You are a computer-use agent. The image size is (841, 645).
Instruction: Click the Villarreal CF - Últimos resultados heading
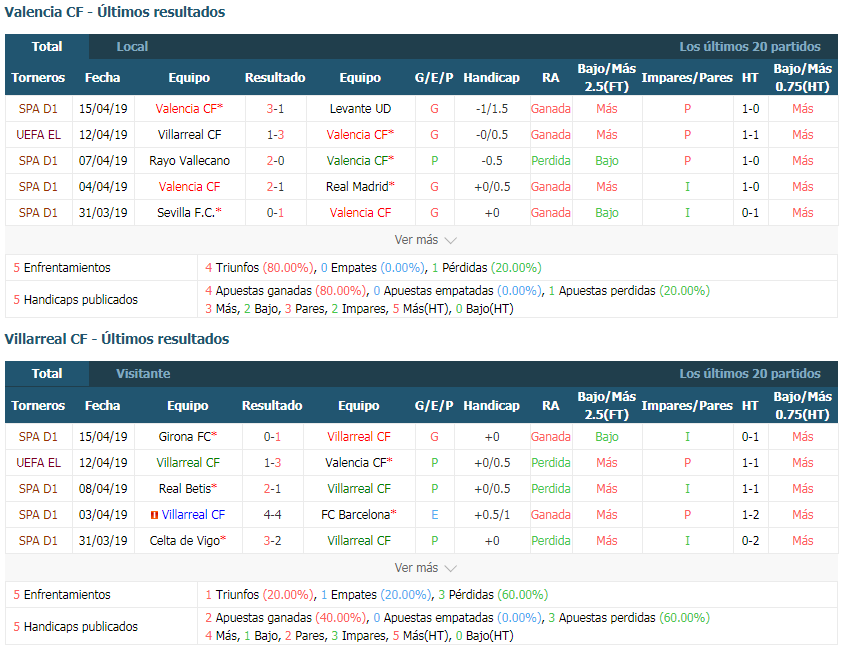[x=117, y=339]
